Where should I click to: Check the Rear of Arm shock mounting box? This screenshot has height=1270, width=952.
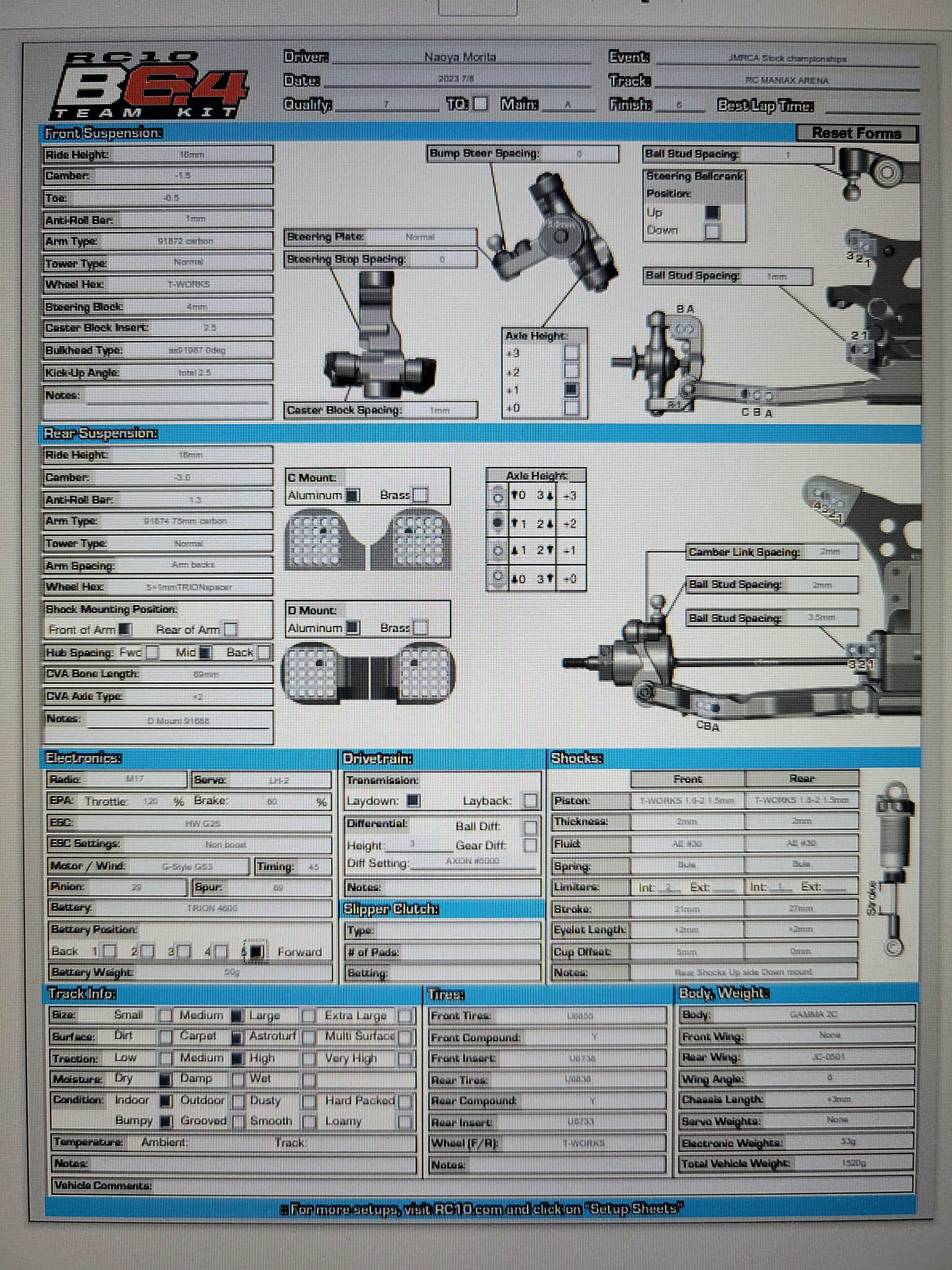231,629
